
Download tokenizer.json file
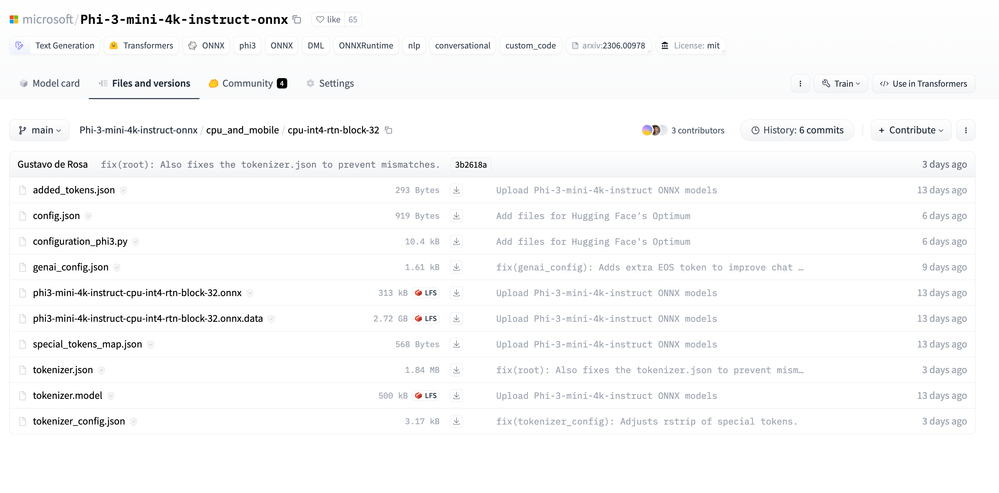[x=456, y=370]
